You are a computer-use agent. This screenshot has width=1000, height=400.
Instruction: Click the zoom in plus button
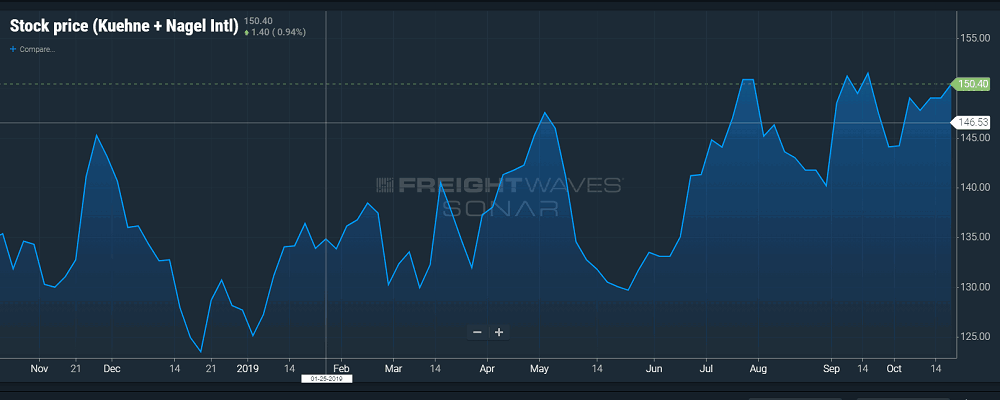[499, 332]
